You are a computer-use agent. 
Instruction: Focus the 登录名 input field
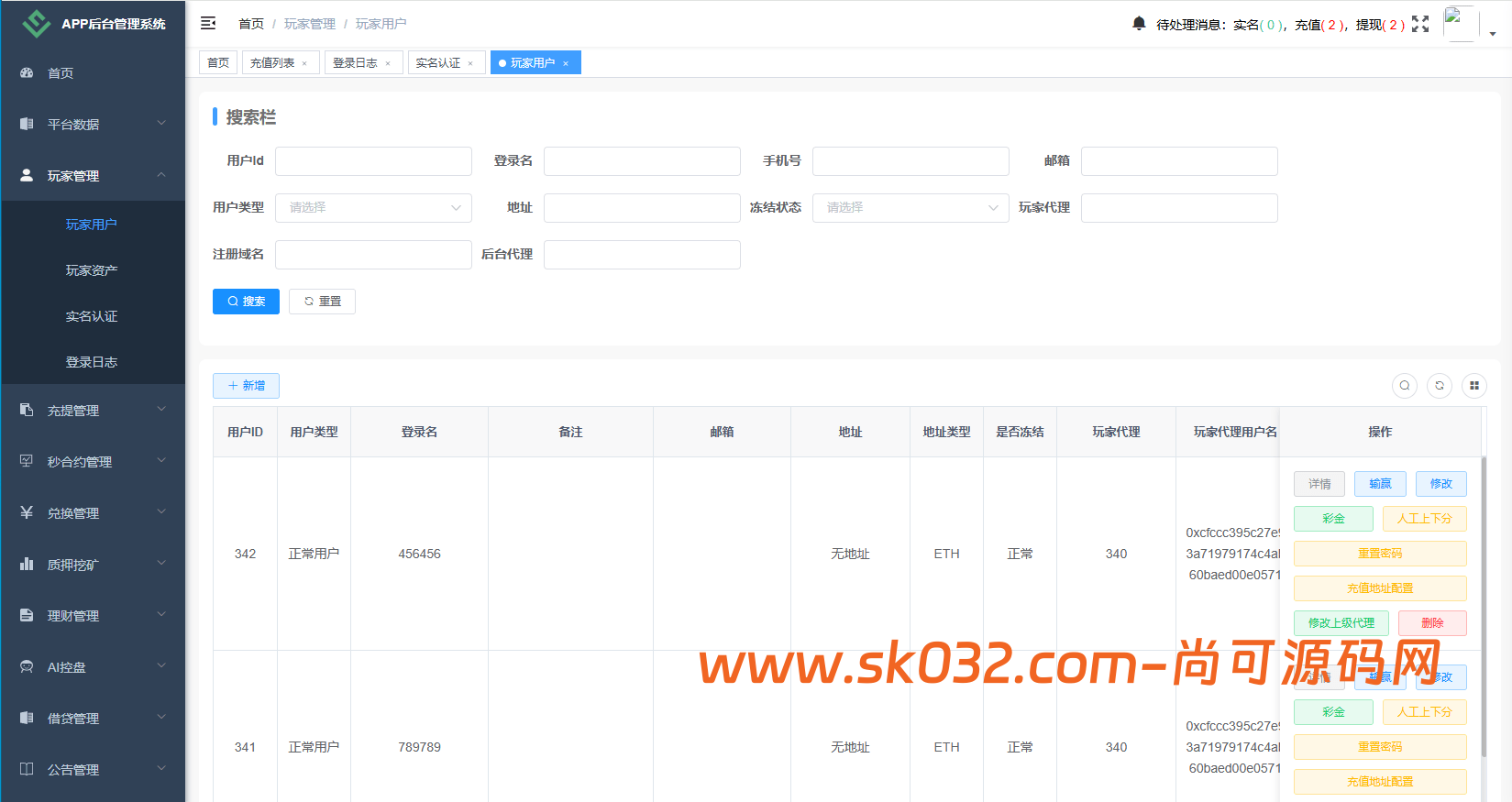(642, 161)
